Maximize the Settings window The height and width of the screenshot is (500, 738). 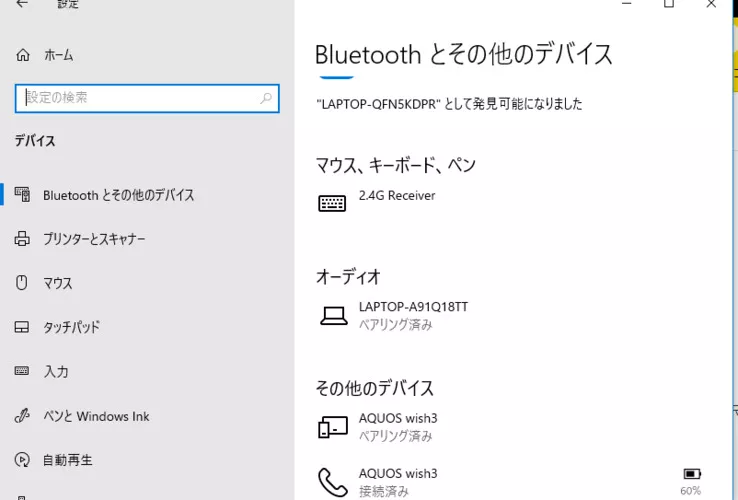[x=669, y=4]
